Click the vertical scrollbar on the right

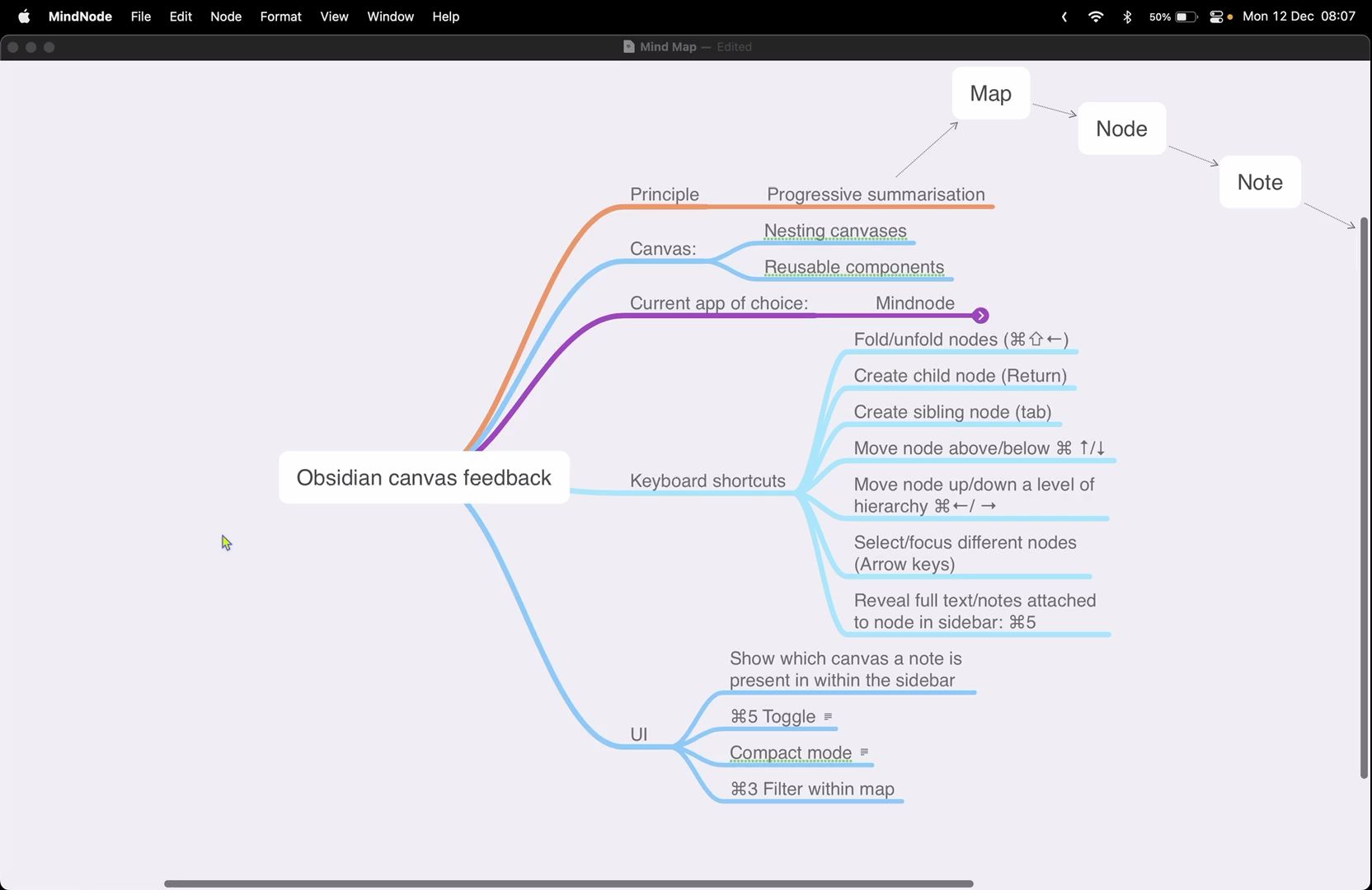[x=1364, y=497]
